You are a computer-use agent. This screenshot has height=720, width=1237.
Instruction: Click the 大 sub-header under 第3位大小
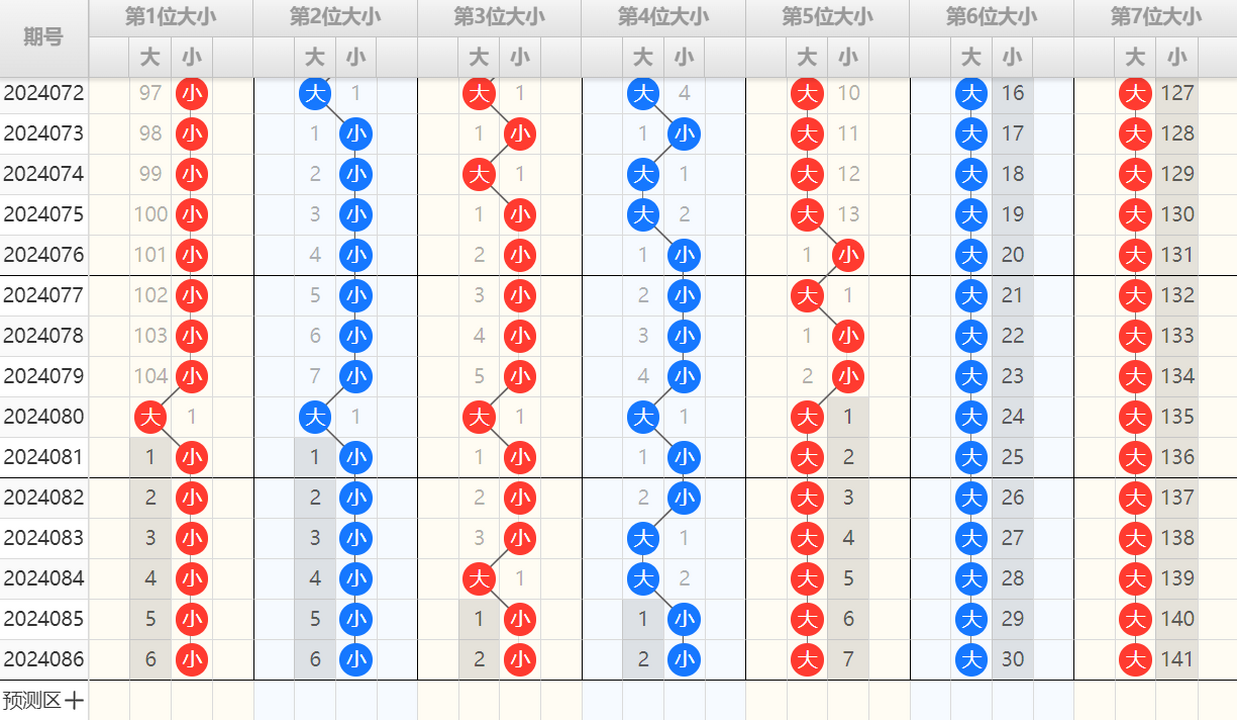point(479,57)
